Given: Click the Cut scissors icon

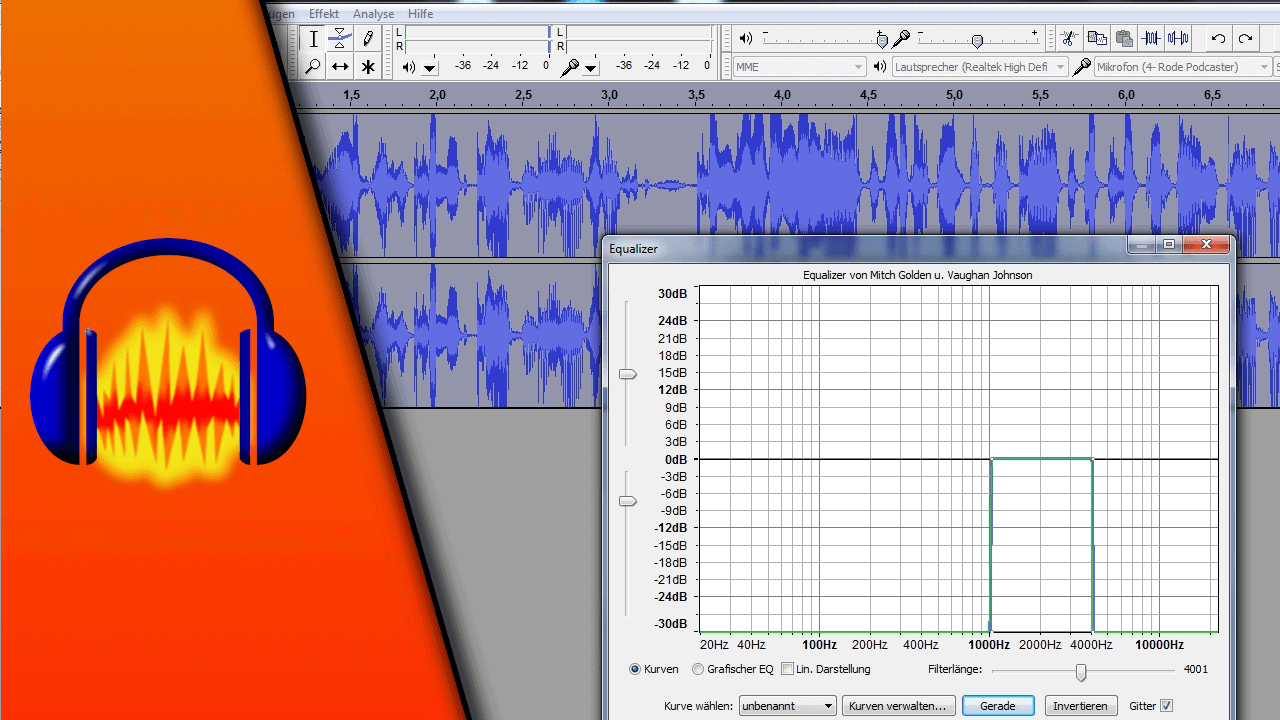Looking at the screenshot, I should click(1069, 39).
